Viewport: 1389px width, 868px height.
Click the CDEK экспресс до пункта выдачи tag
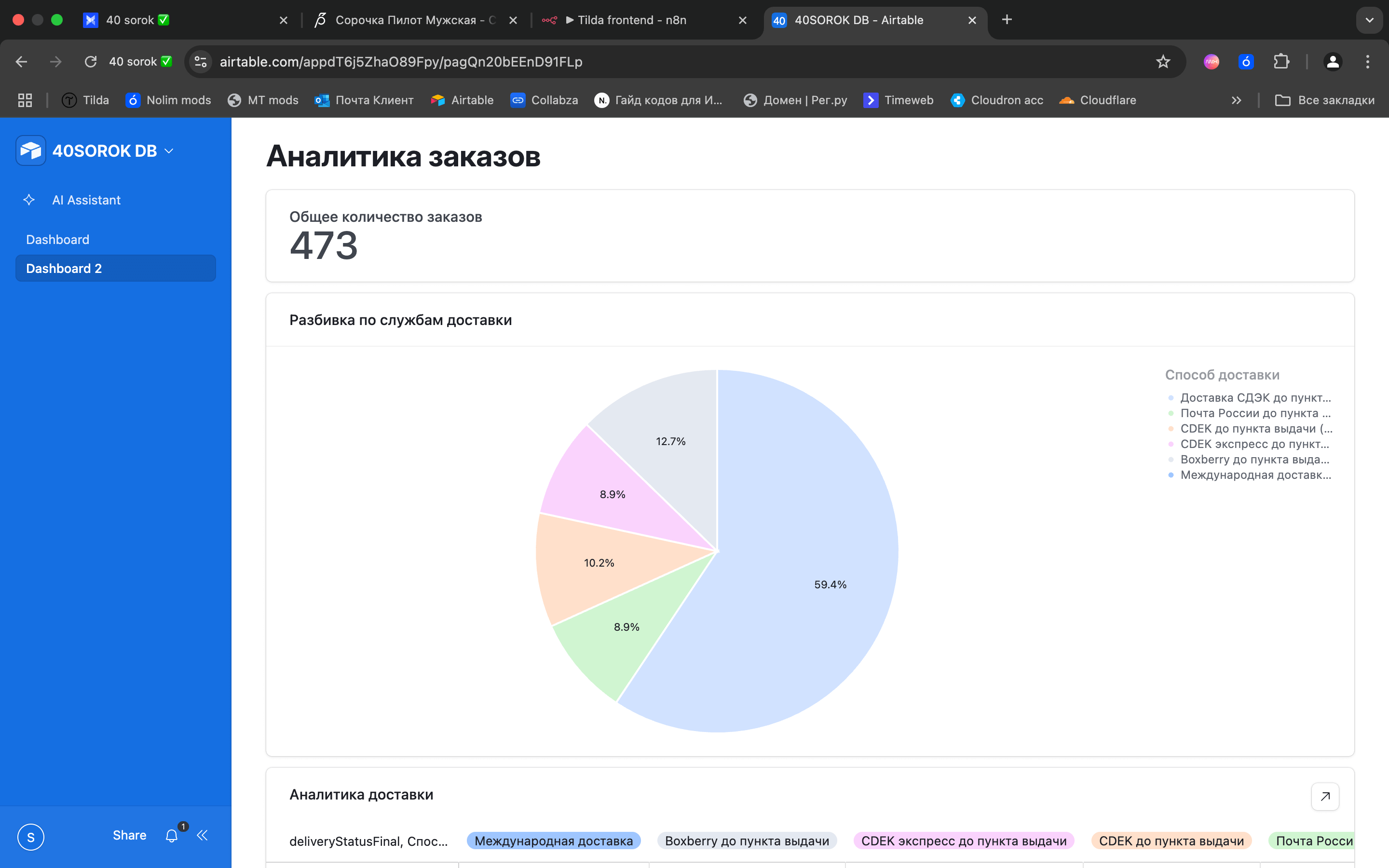click(x=964, y=841)
